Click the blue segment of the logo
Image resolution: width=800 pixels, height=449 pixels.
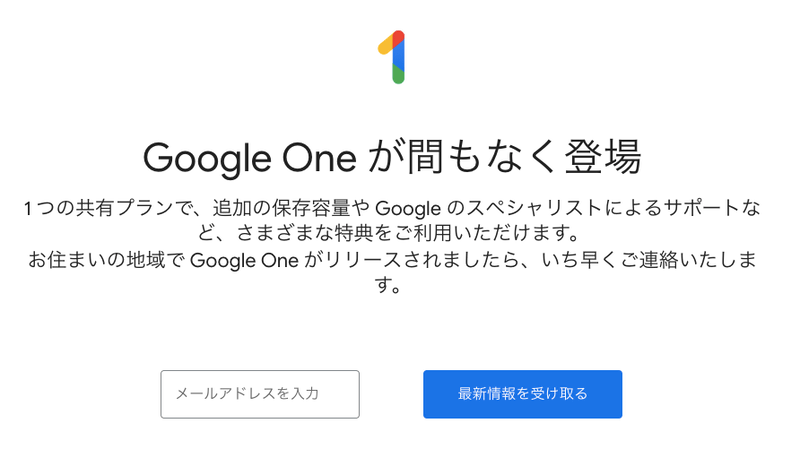[398, 56]
